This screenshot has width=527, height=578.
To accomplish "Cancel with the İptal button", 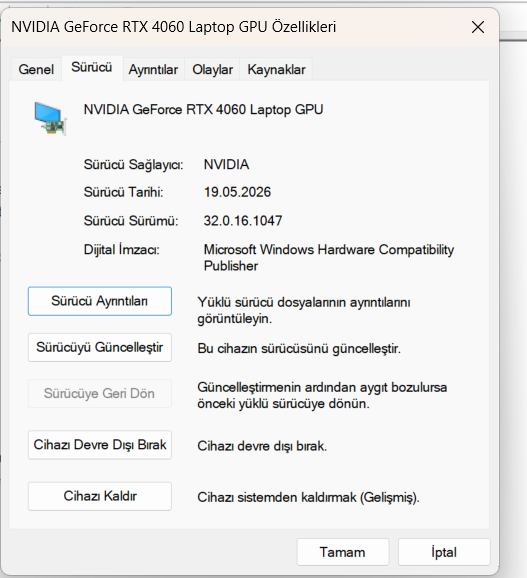I will tap(444, 552).
